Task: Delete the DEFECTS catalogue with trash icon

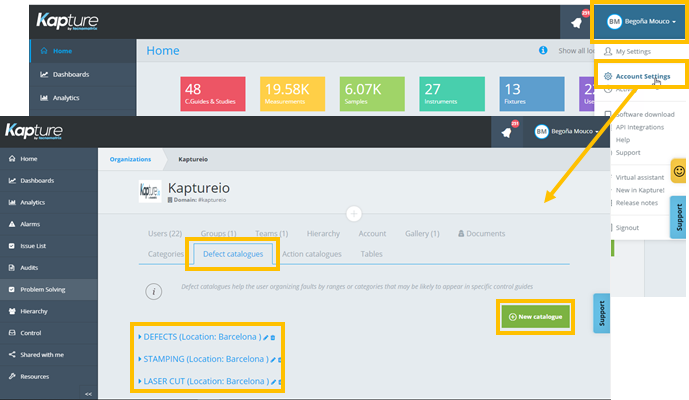Action: click(273, 338)
